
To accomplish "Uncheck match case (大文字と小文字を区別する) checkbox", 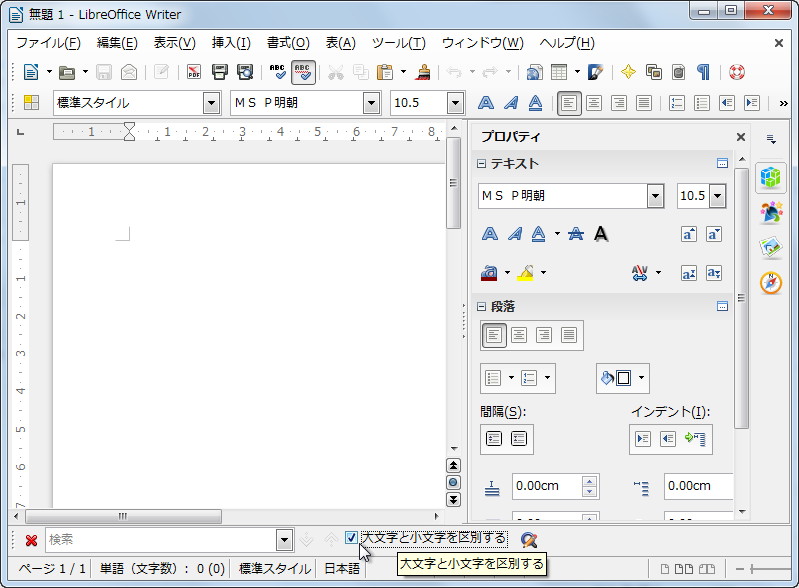I will coord(351,538).
